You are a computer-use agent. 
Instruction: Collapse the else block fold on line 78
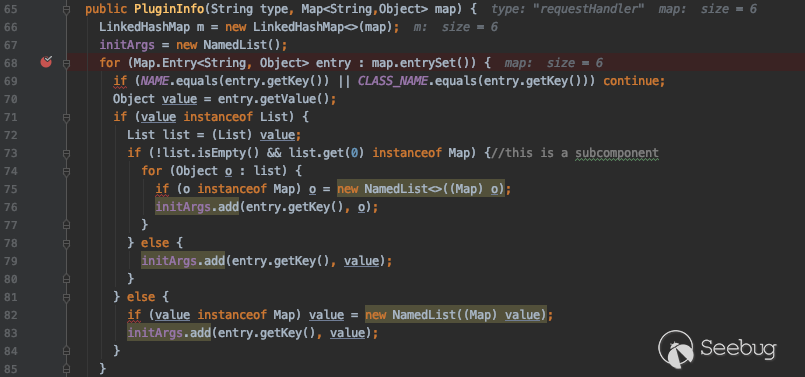pyautogui.click(x=66, y=243)
